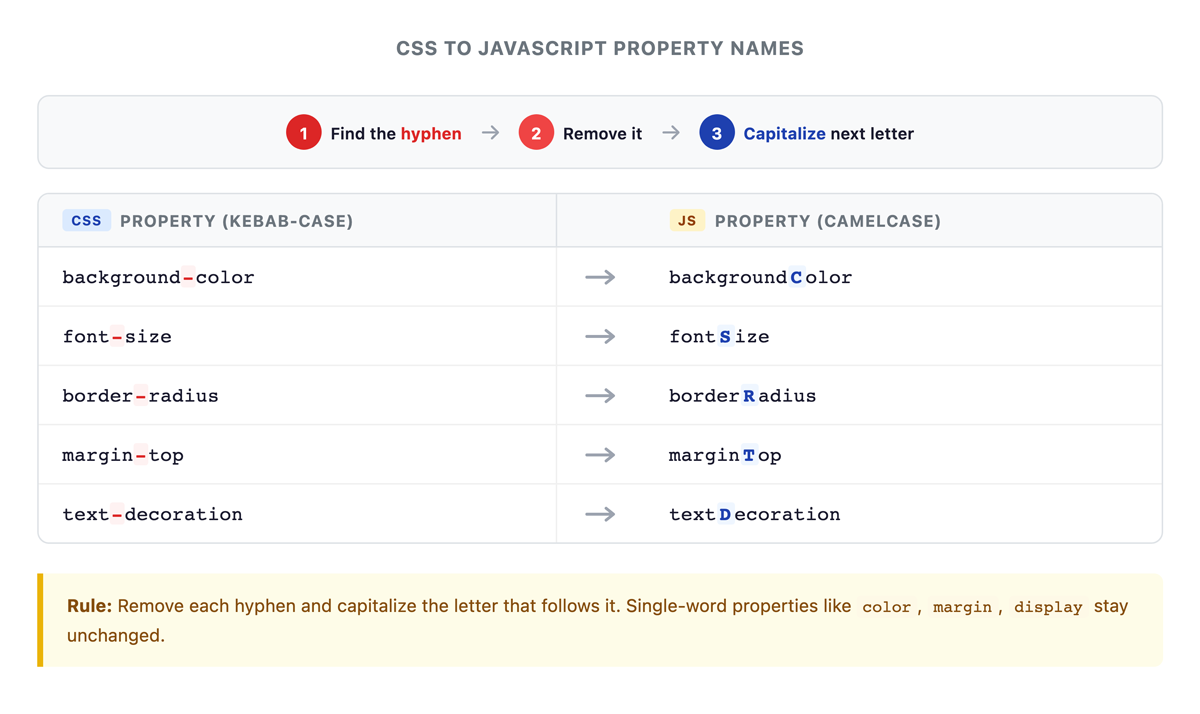Click the highlighted hyphen in margin-top

pos(141,454)
